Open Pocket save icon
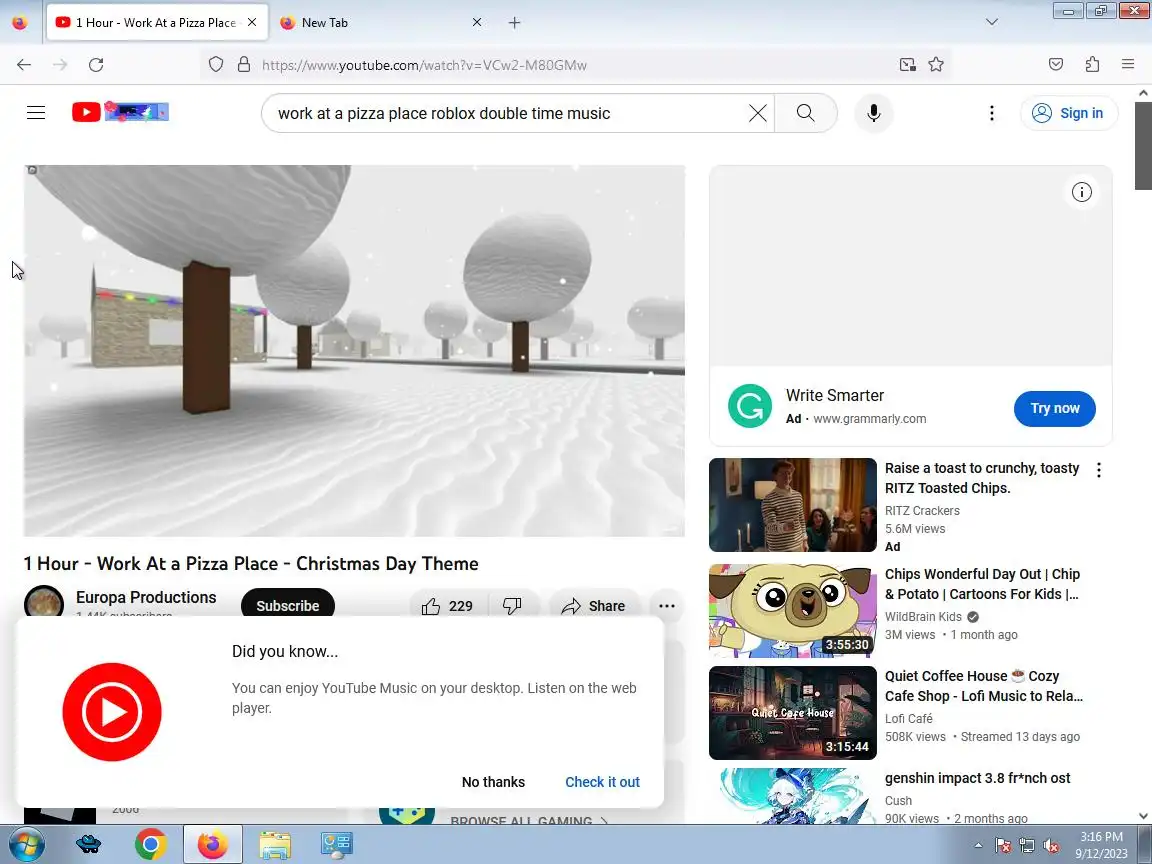Image resolution: width=1152 pixels, height=864 pixels. [1056, 65]
